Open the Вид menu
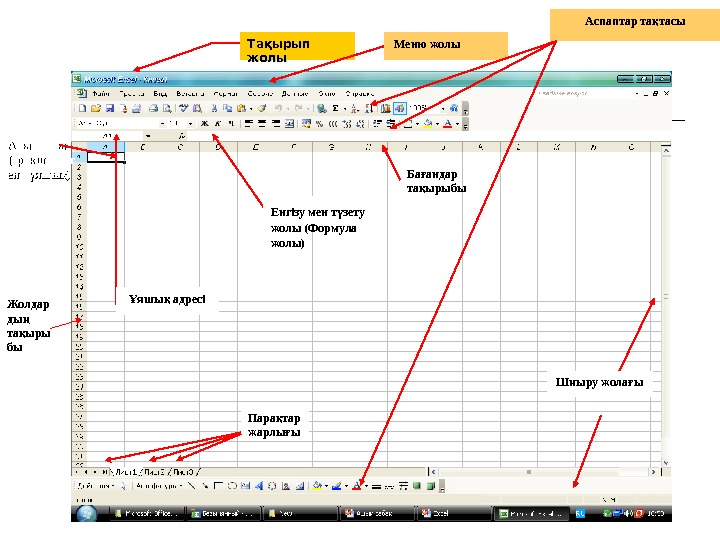Screen dimensions: 720x540 tap(160, 94)
